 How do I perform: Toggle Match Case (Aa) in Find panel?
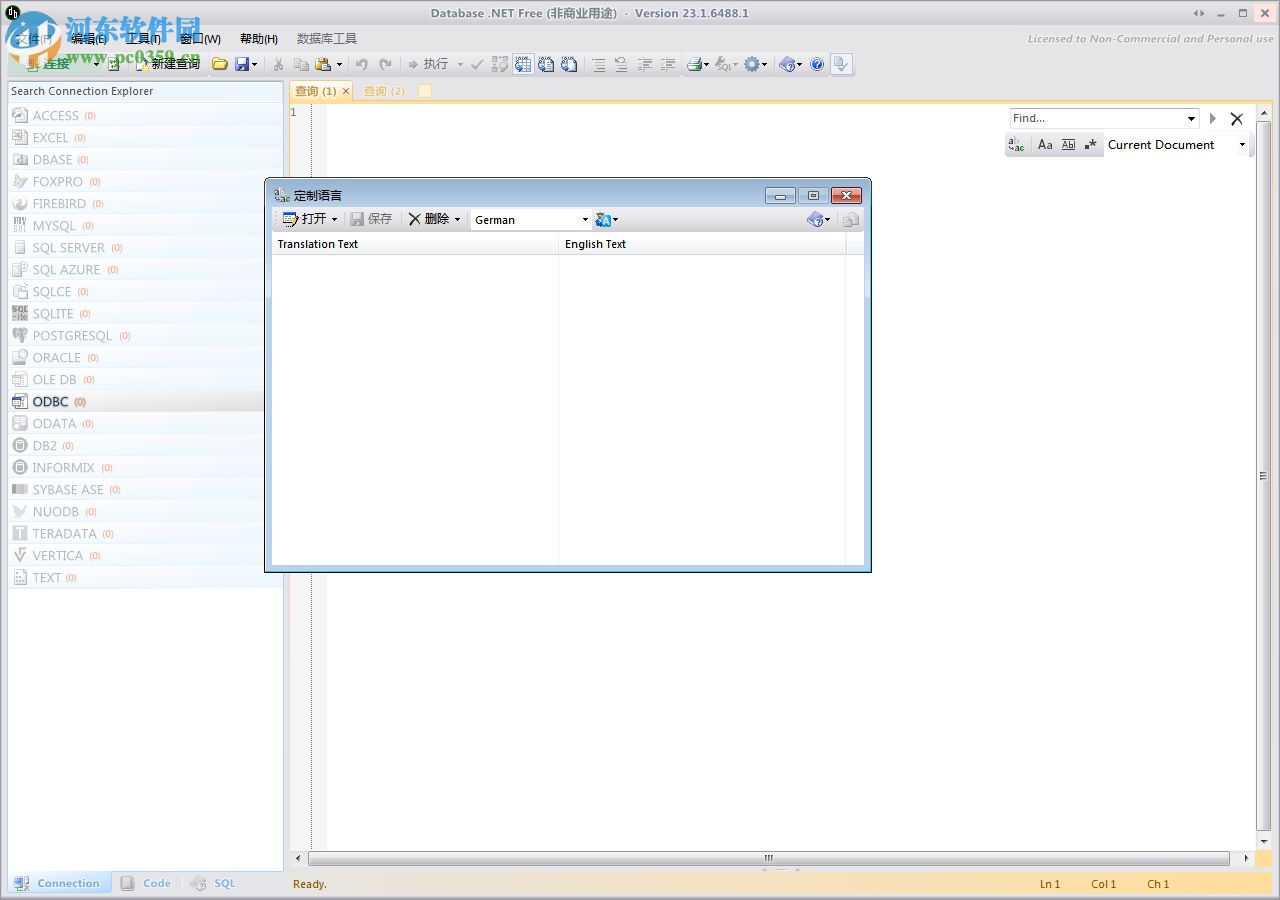pos(1045,145)
